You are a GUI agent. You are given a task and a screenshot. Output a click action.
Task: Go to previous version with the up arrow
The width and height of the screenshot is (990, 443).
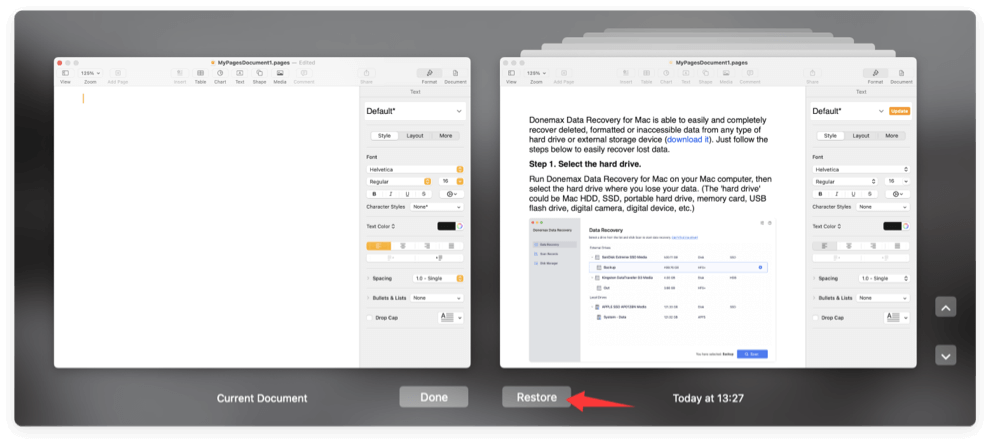coord(945,307)
